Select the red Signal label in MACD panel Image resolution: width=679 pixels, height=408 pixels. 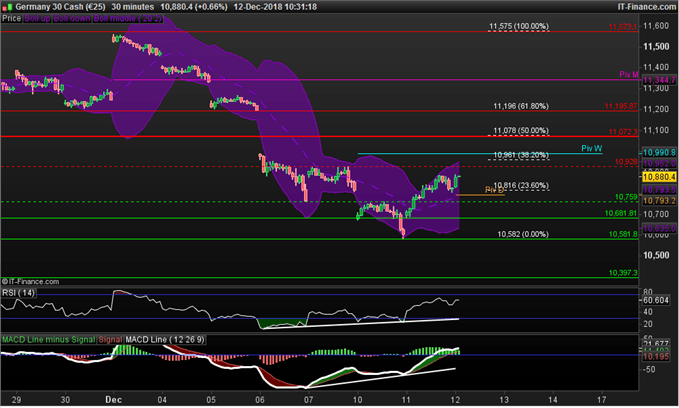click(110, 340)
